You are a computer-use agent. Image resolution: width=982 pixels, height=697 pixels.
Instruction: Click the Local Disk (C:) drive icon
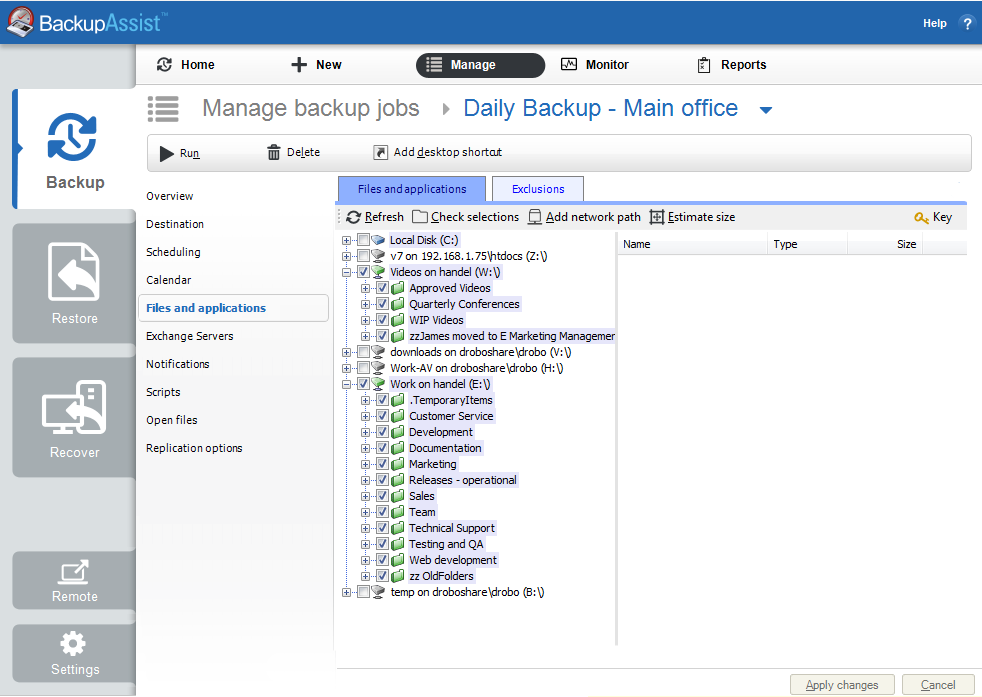pyautogui.click(x=378, y=240)
